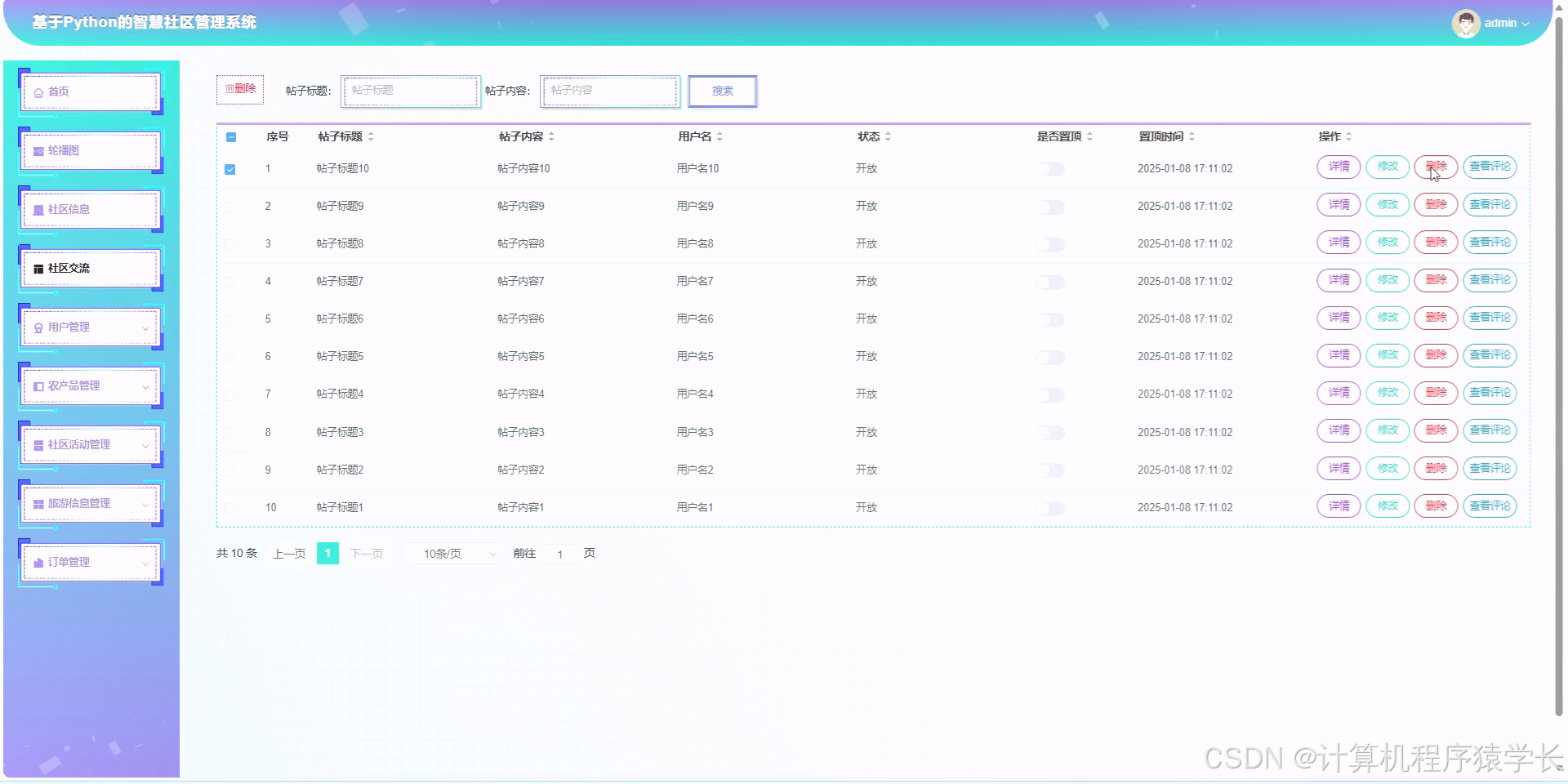Open the 轮播图 menu item
The height and width of the screenshot is (784, 1568).
click(x=90, y=150)
